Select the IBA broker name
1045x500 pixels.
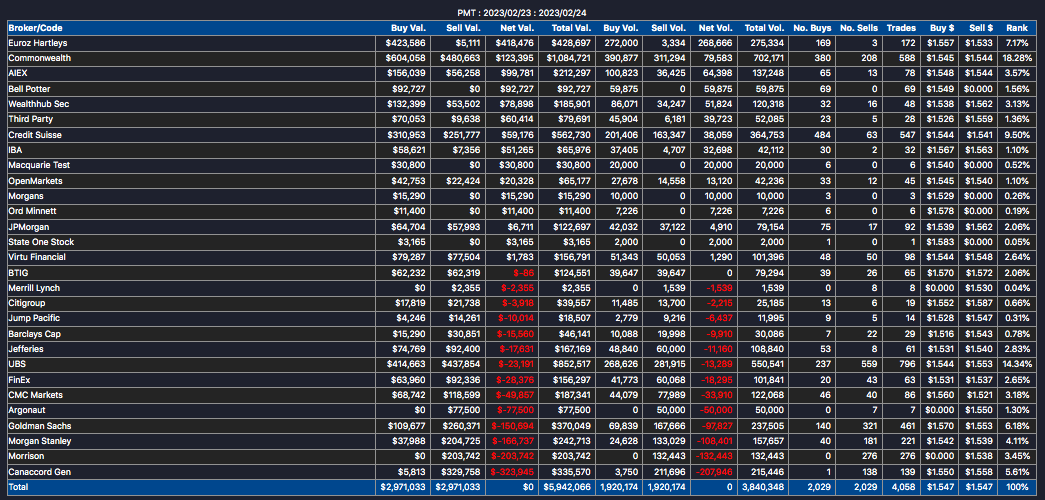coord(15,150)
